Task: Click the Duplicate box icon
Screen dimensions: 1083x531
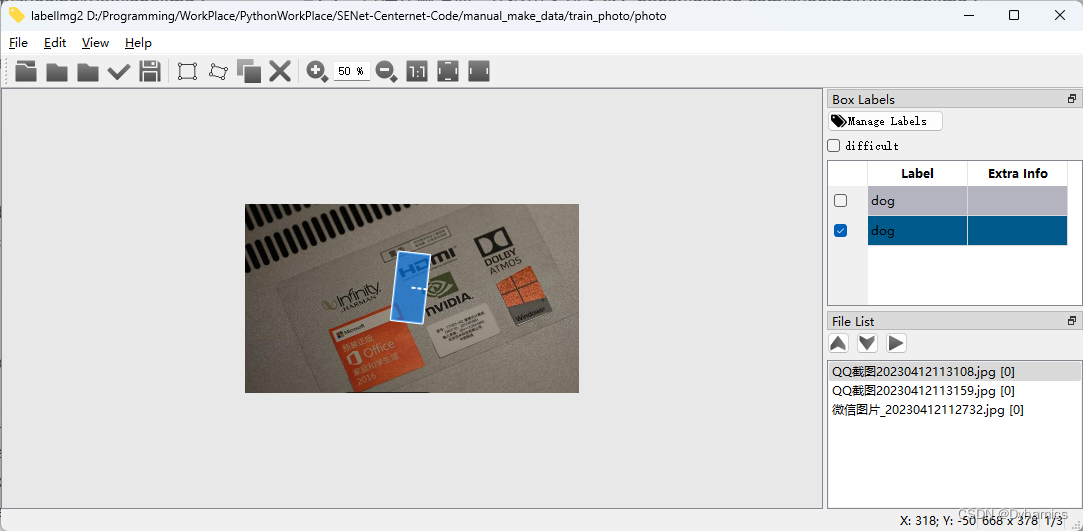Action: point(249,71)
